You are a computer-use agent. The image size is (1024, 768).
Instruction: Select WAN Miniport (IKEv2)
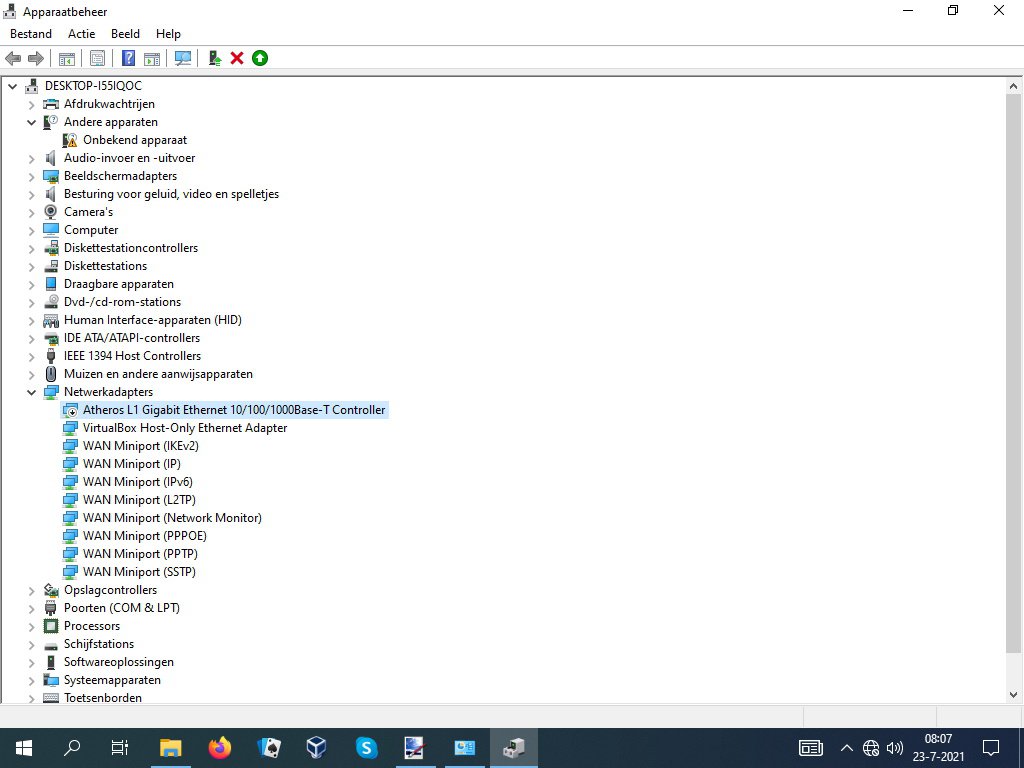140,446
